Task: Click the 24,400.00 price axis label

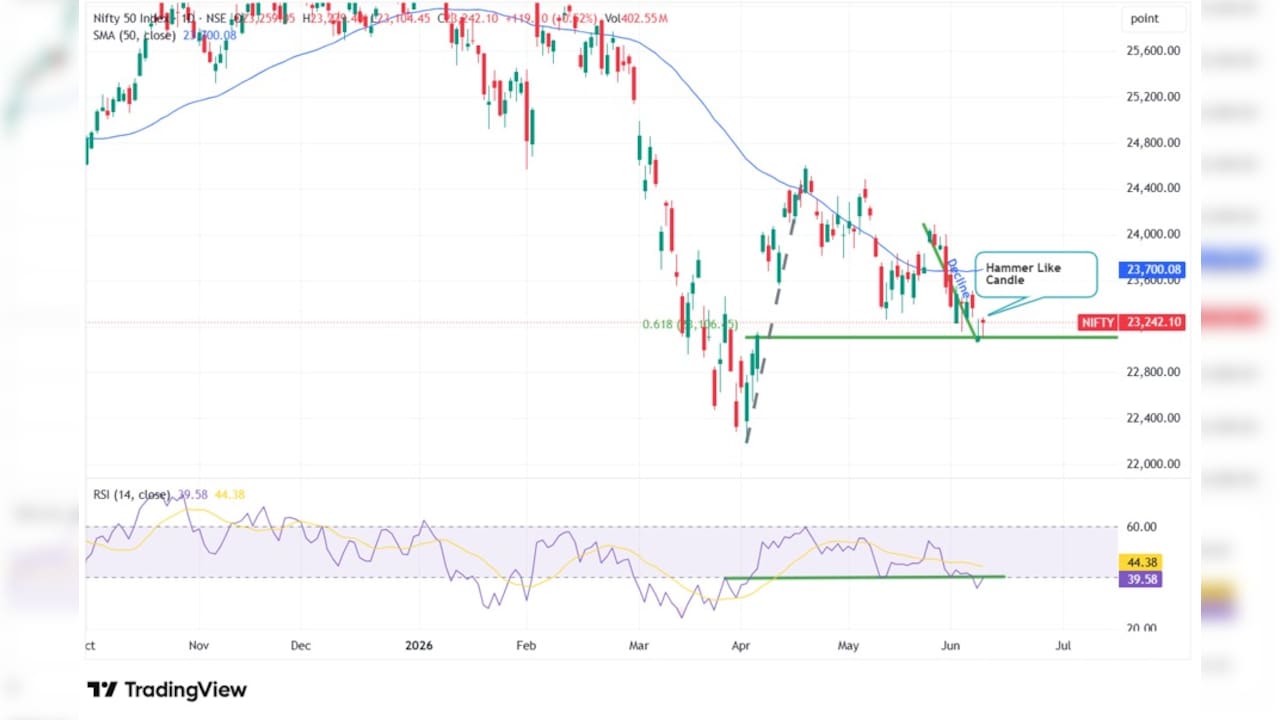Action: pyautogui.click(x=1154, y=188)
